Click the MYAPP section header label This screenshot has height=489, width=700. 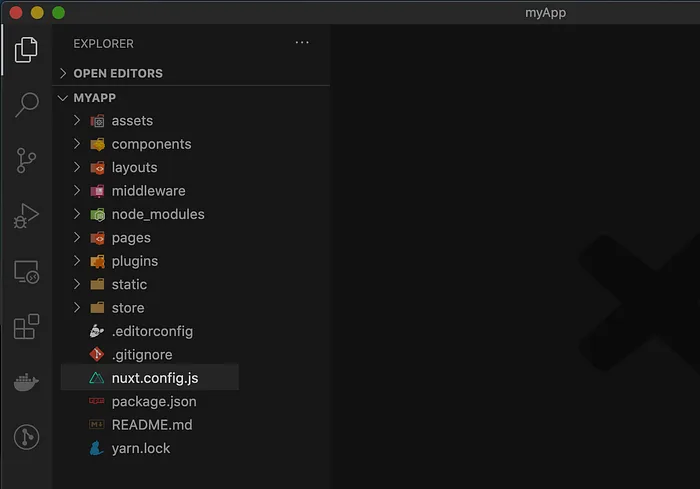pos(95,98)
